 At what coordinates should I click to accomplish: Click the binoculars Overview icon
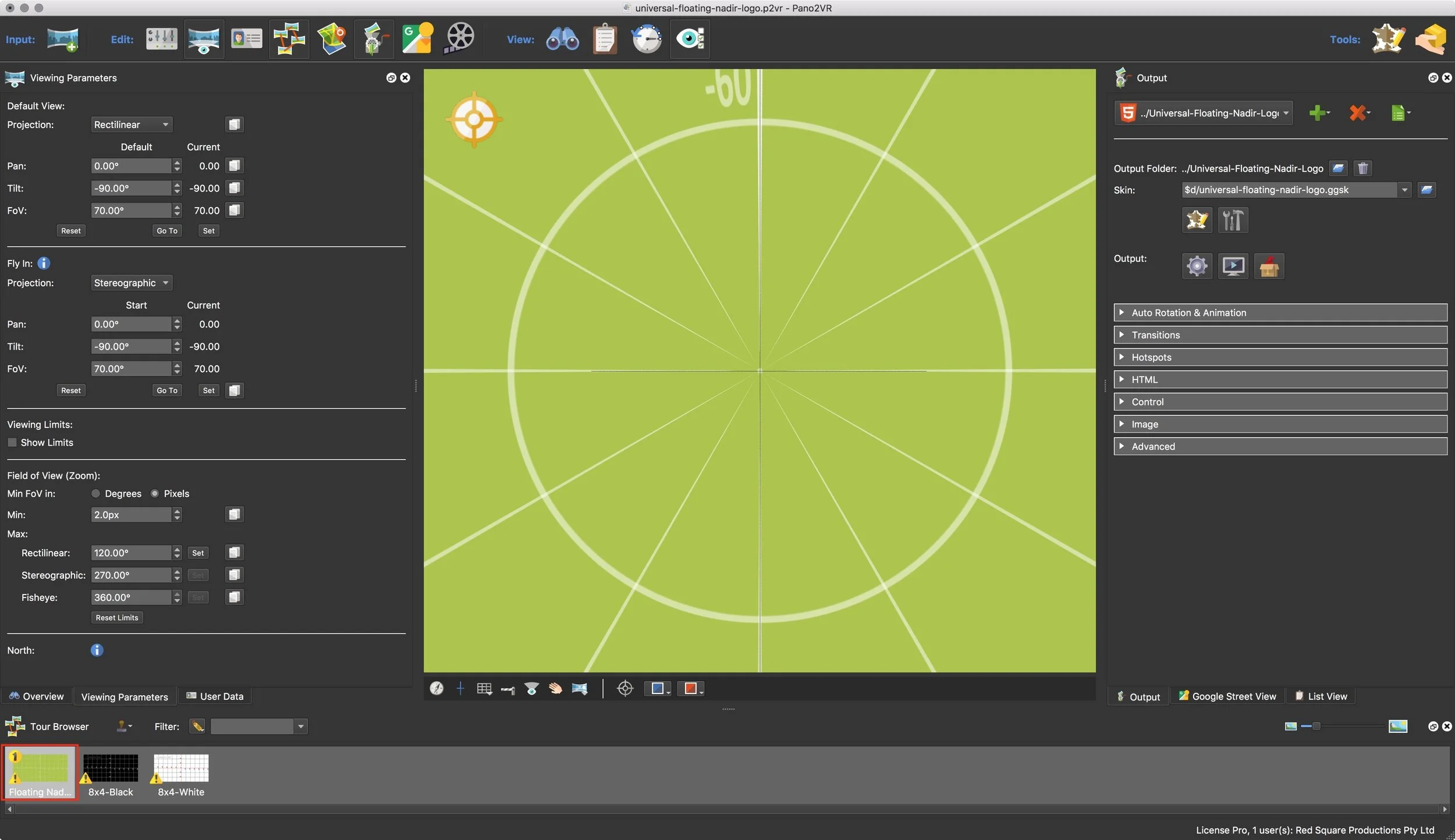coord(562,39)
